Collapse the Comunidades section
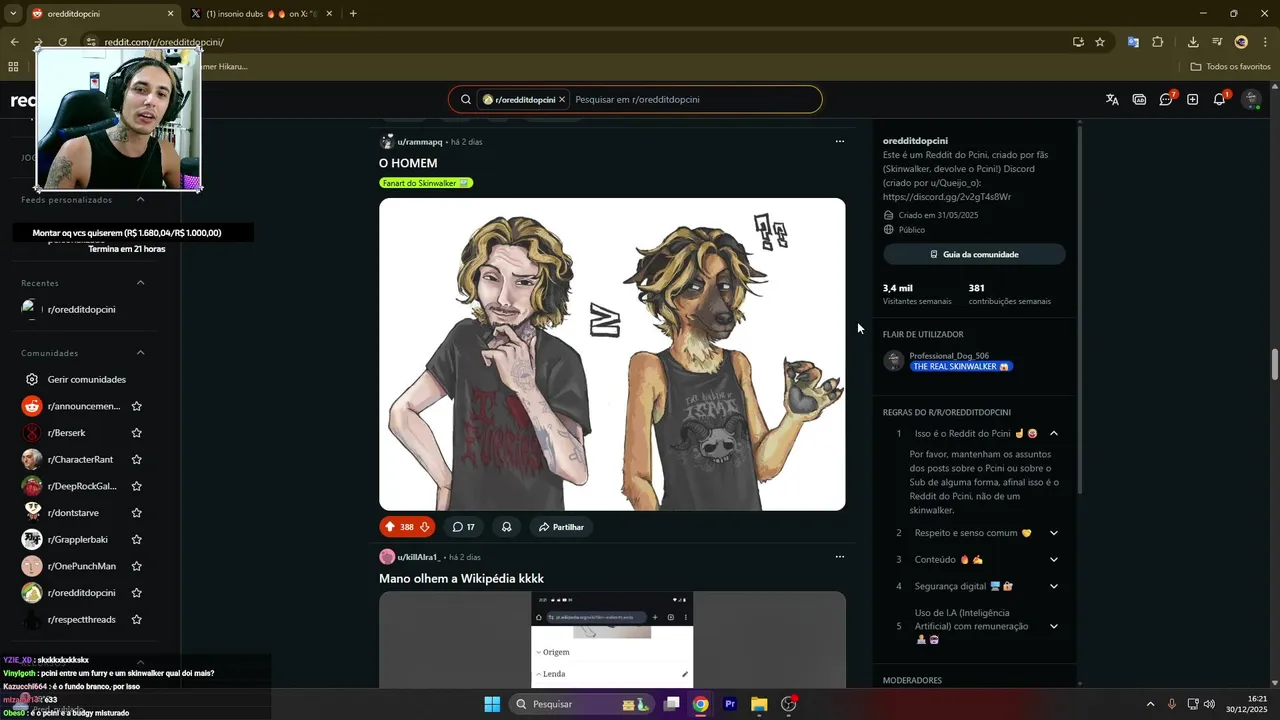The image size is (1280, 720). point(140,353)
